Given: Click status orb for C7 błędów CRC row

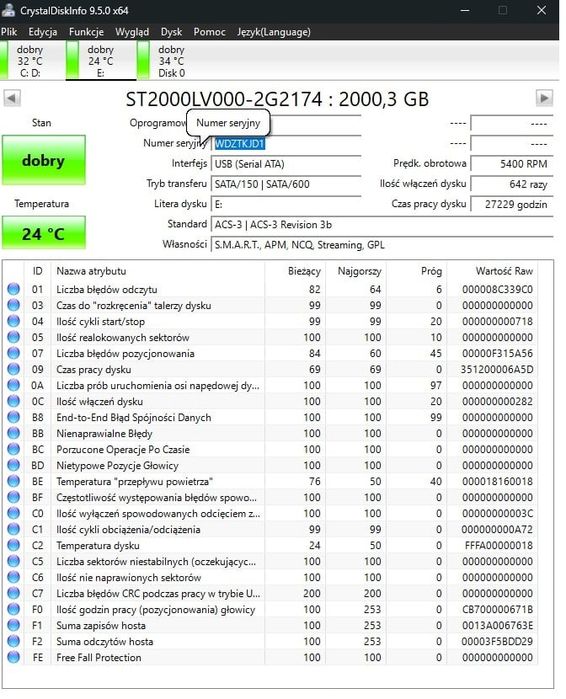Looking at the screenshot, I should click(14, 593).
